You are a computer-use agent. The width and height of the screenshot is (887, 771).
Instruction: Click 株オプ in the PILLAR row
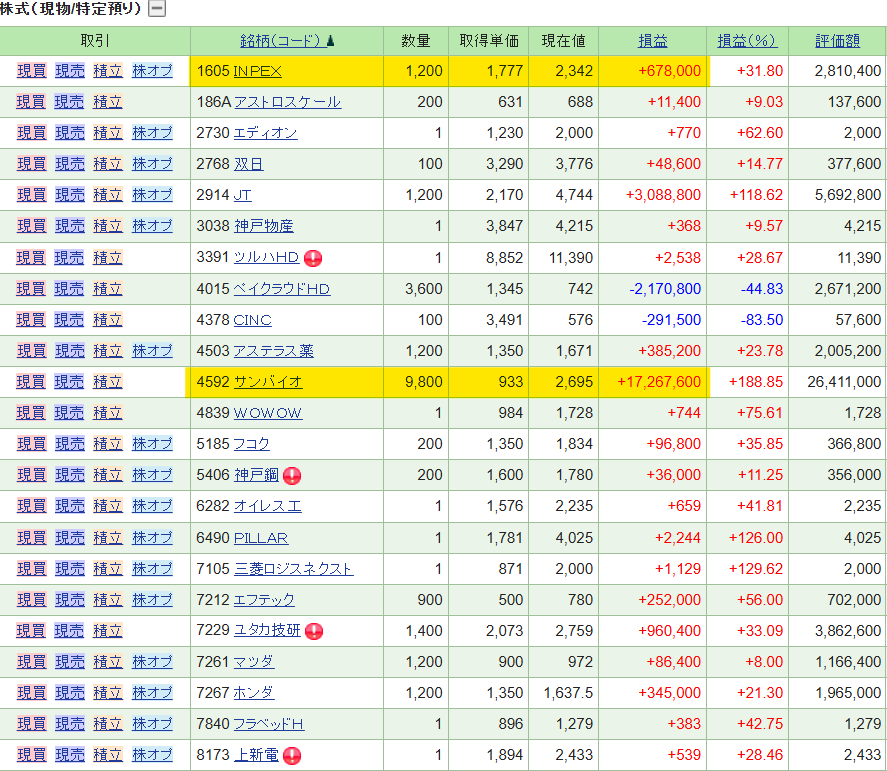coord(152,538)
